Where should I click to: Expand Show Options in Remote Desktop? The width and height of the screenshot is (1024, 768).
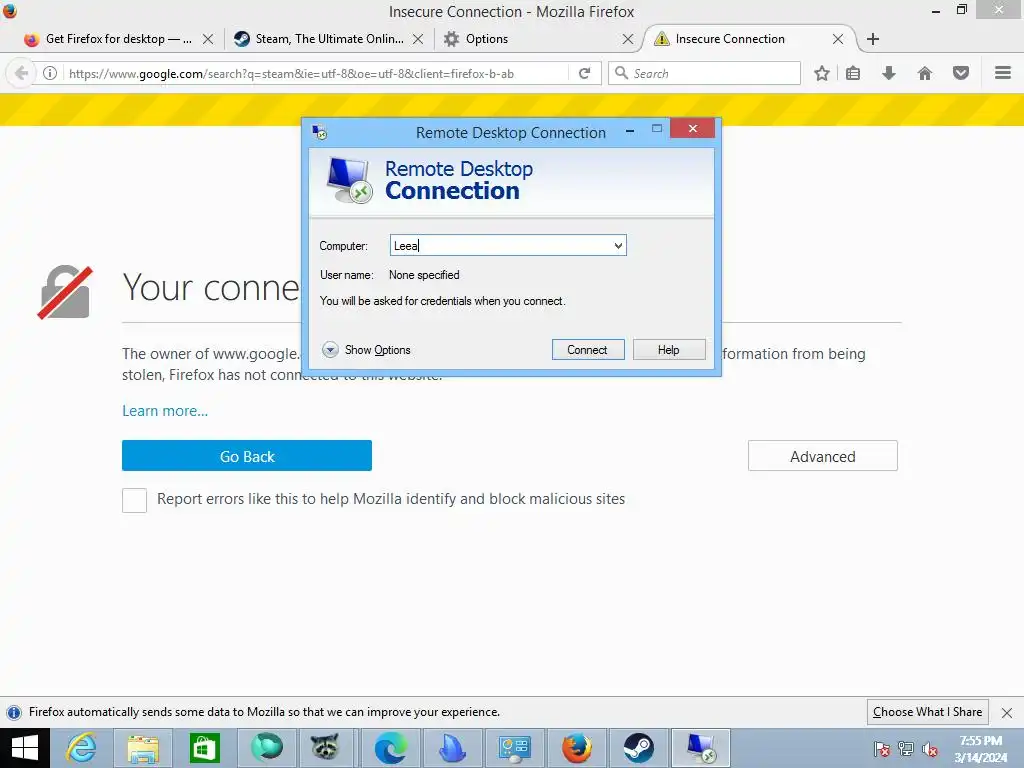366,350
